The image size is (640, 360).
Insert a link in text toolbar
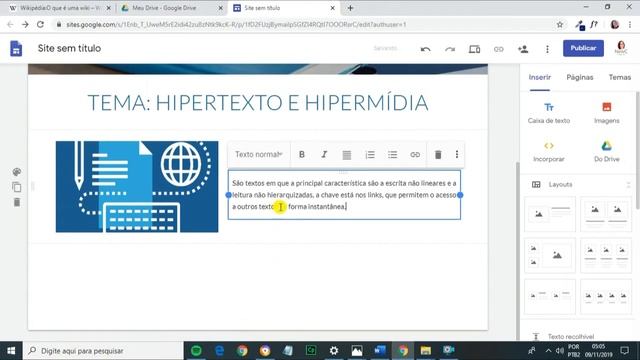tap(415, 155)
